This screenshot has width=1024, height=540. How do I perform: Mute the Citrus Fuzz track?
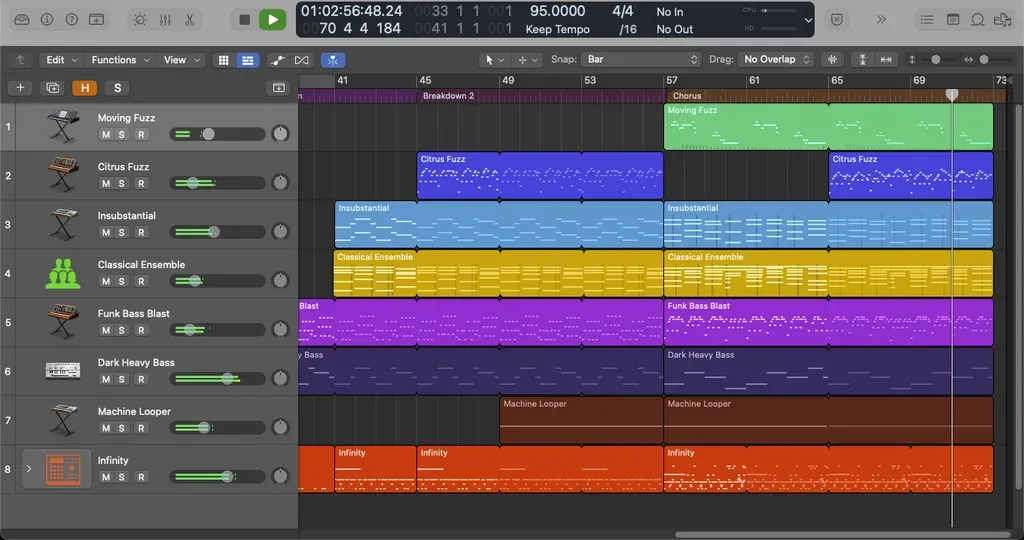[106, 183]
